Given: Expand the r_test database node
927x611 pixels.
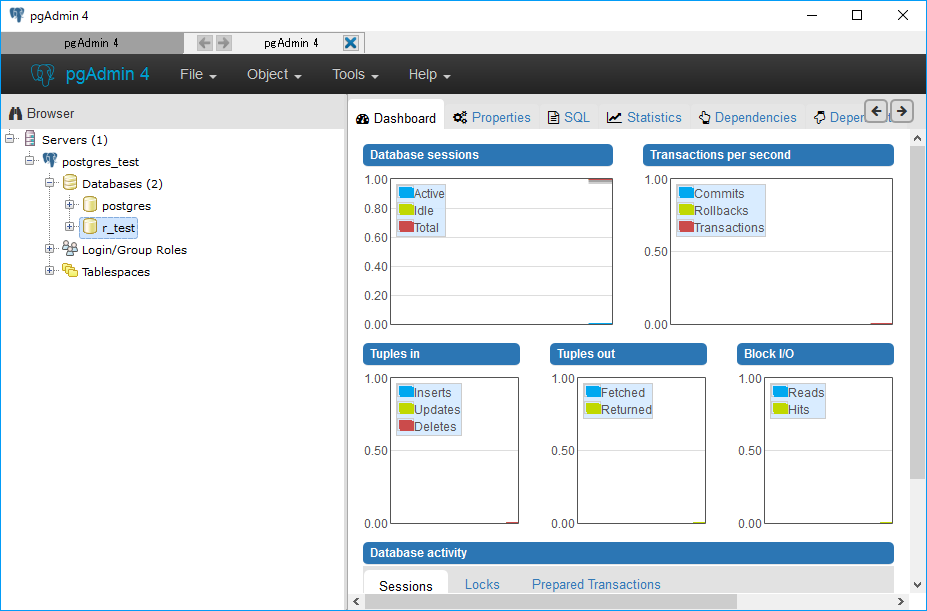Looking at the screenshot, I should click(x=70, y=227).
